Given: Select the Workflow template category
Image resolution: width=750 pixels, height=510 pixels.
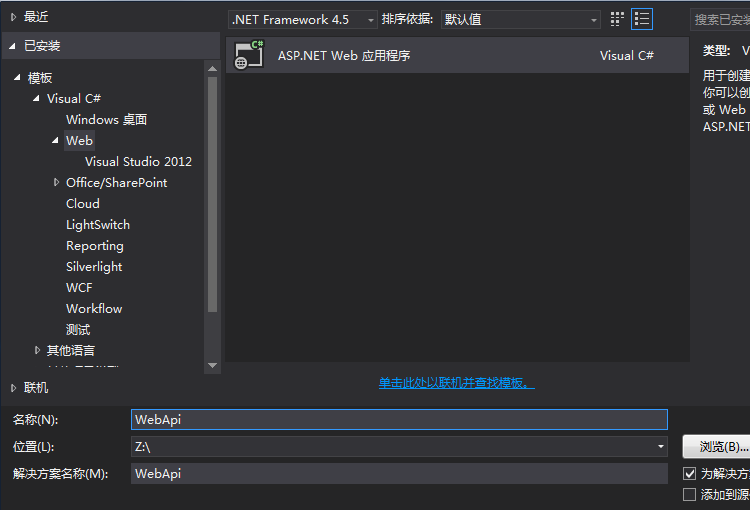Looking at the screenshot, I should coord(94,309).
